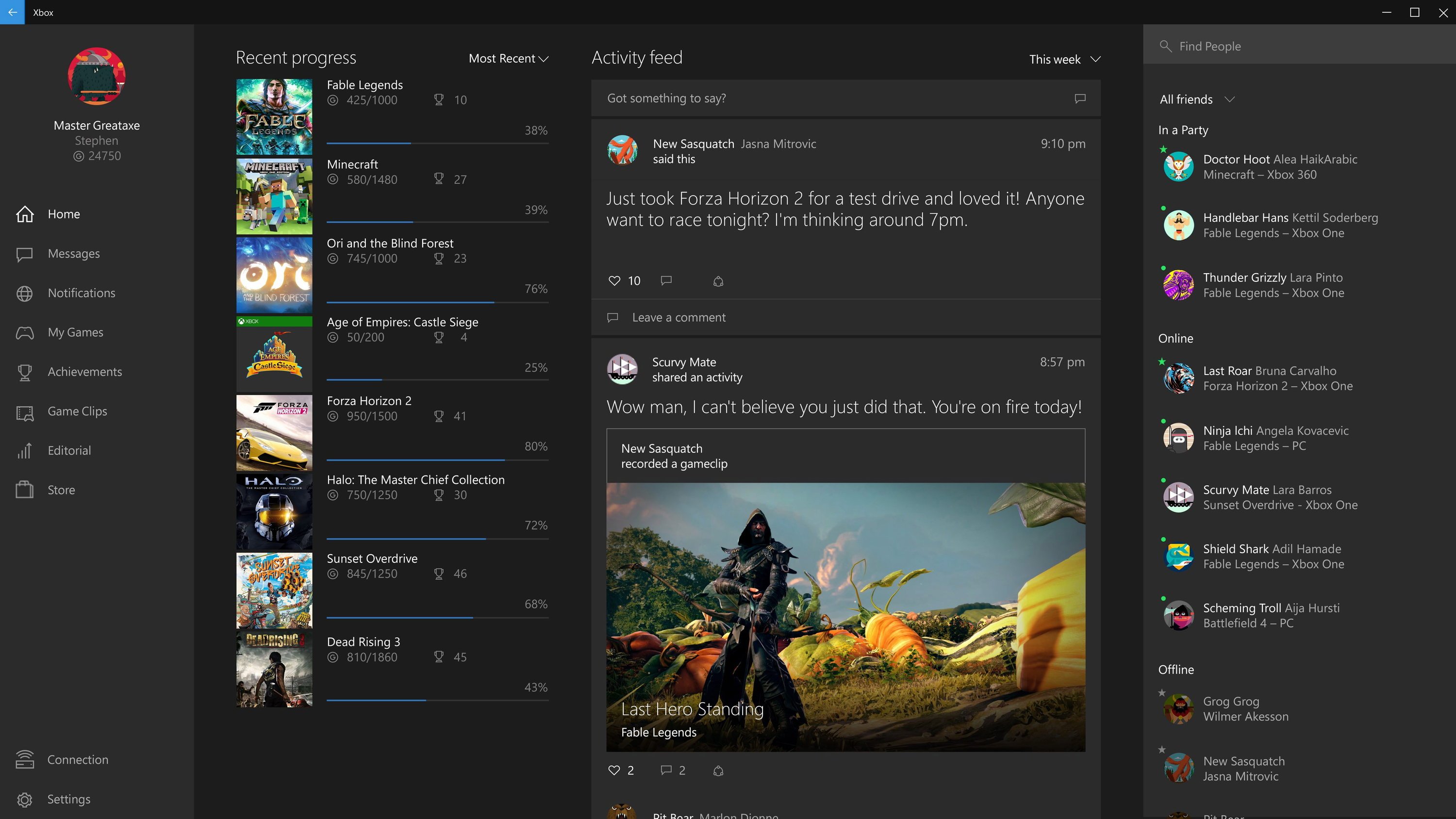
Task: Share the Last Hero Standing gameclip
Action: click(718, 770)
